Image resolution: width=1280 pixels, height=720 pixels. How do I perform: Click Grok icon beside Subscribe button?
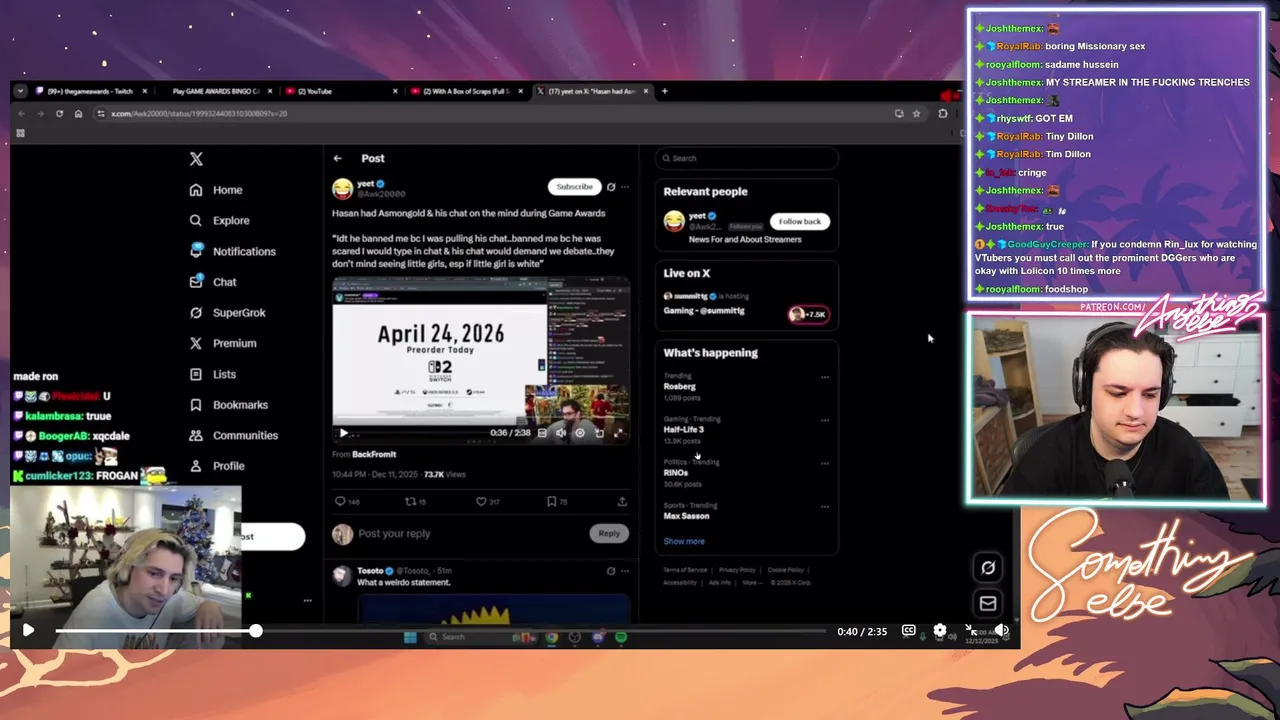point(611,187)
